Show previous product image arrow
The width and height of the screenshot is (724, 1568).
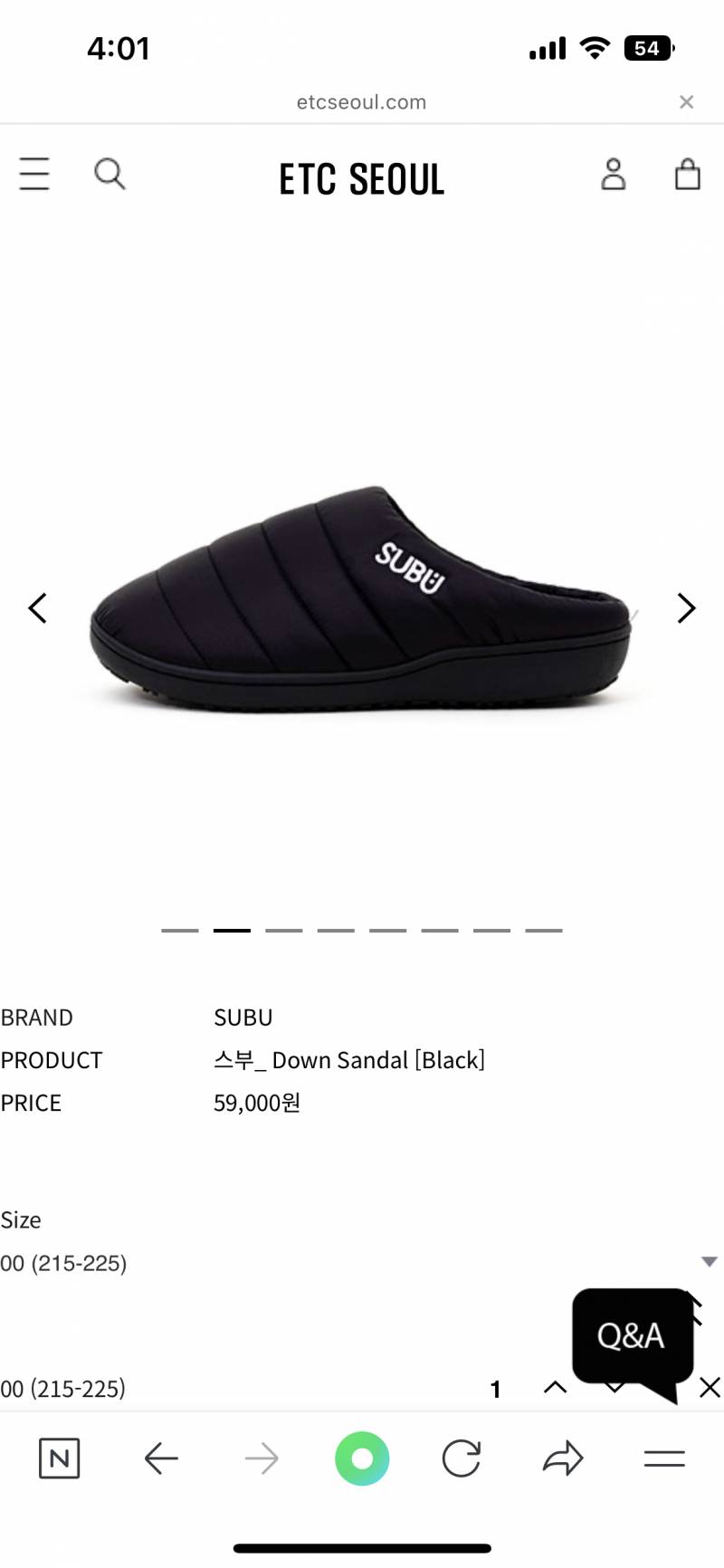point(37,608)
